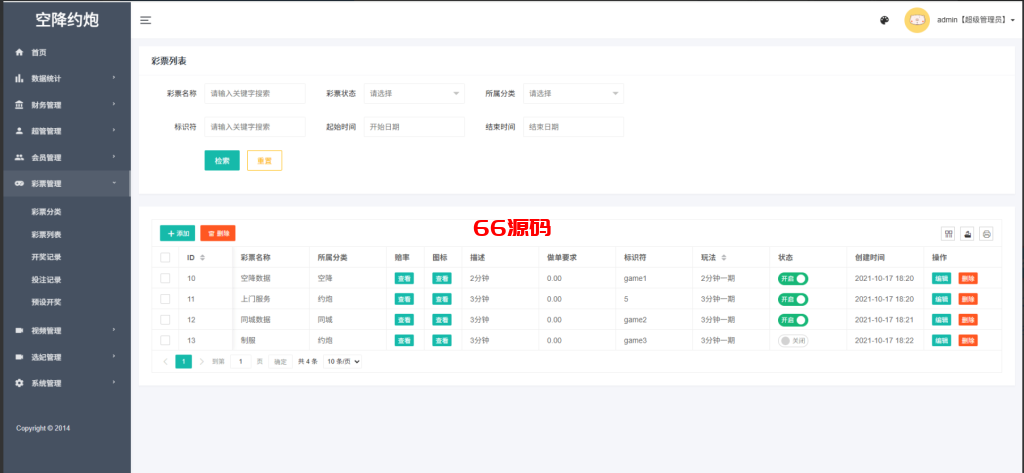
Task: Collapse the 彩票管理 sidebar menu
Action: coord(65,184)
